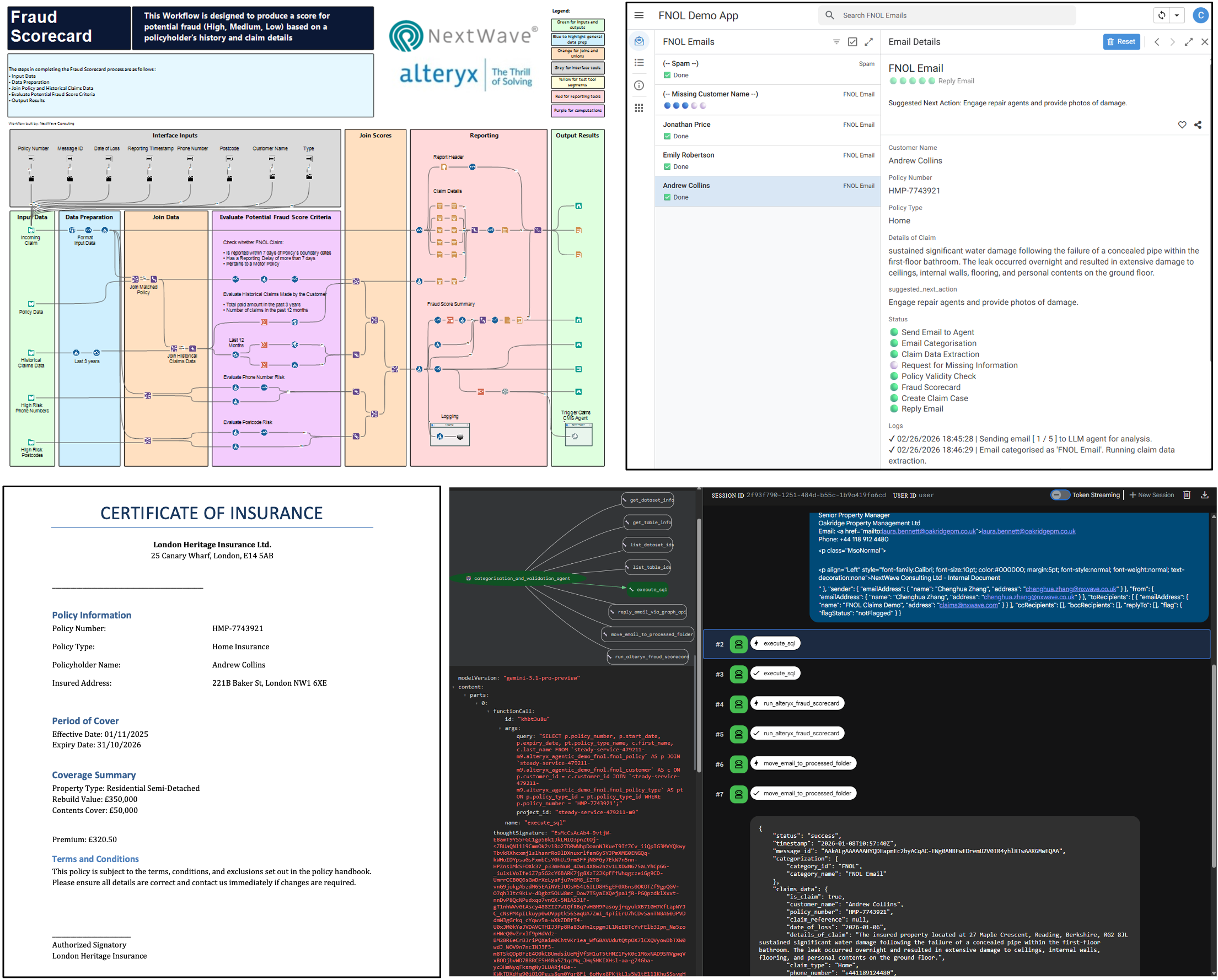
Task: Click the blue Reset button
Action: (x=1121, y=42)
